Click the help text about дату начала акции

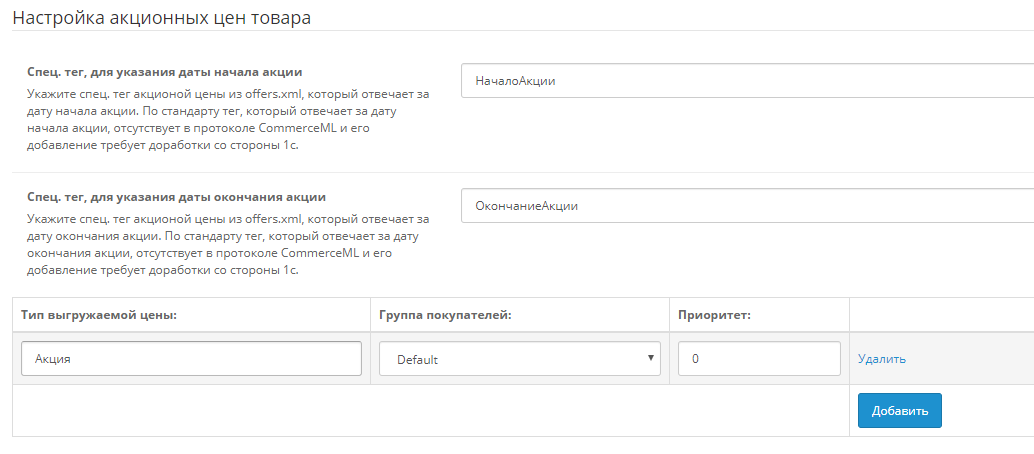(x=228, y=120)
